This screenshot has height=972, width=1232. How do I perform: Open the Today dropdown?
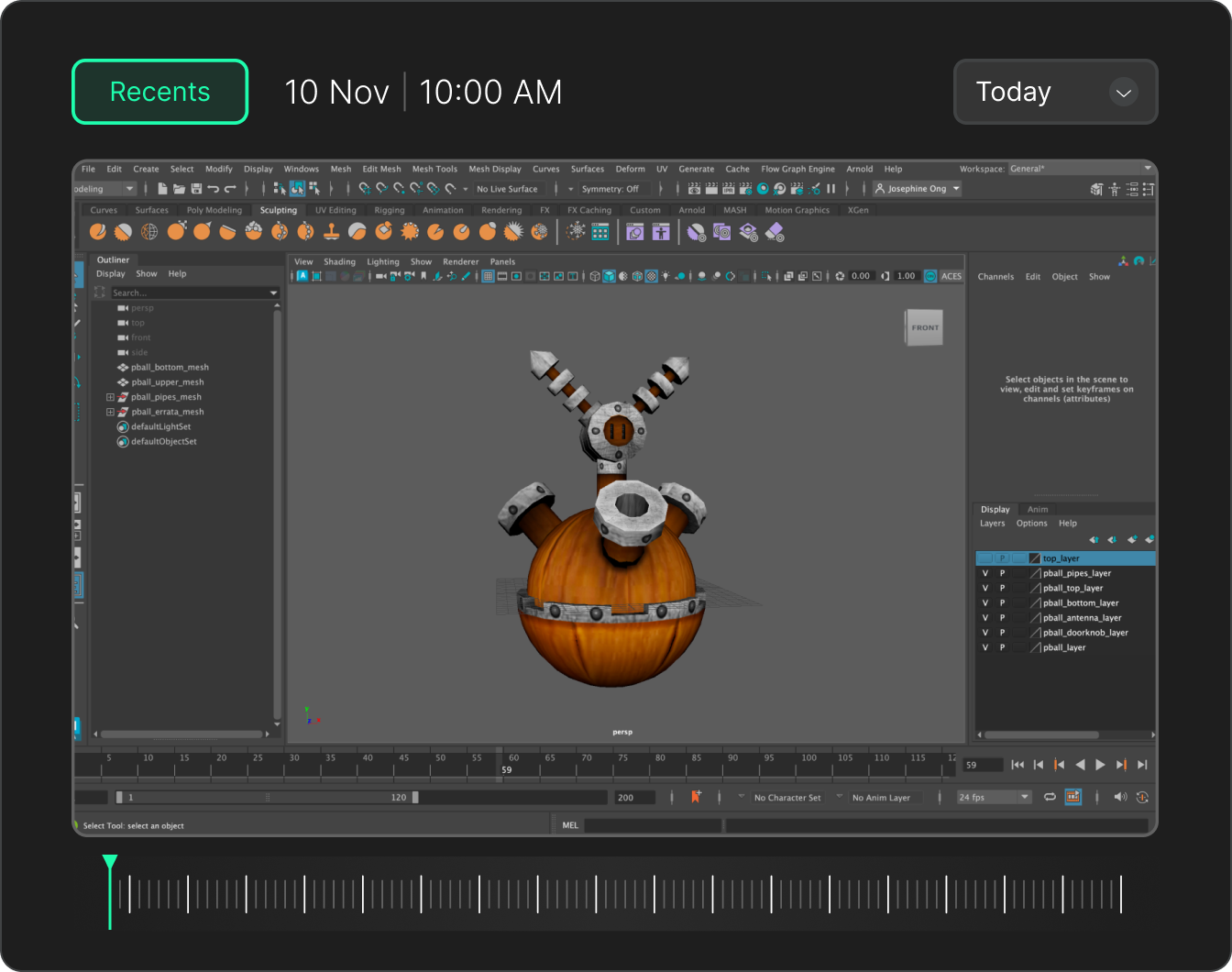1055,92
